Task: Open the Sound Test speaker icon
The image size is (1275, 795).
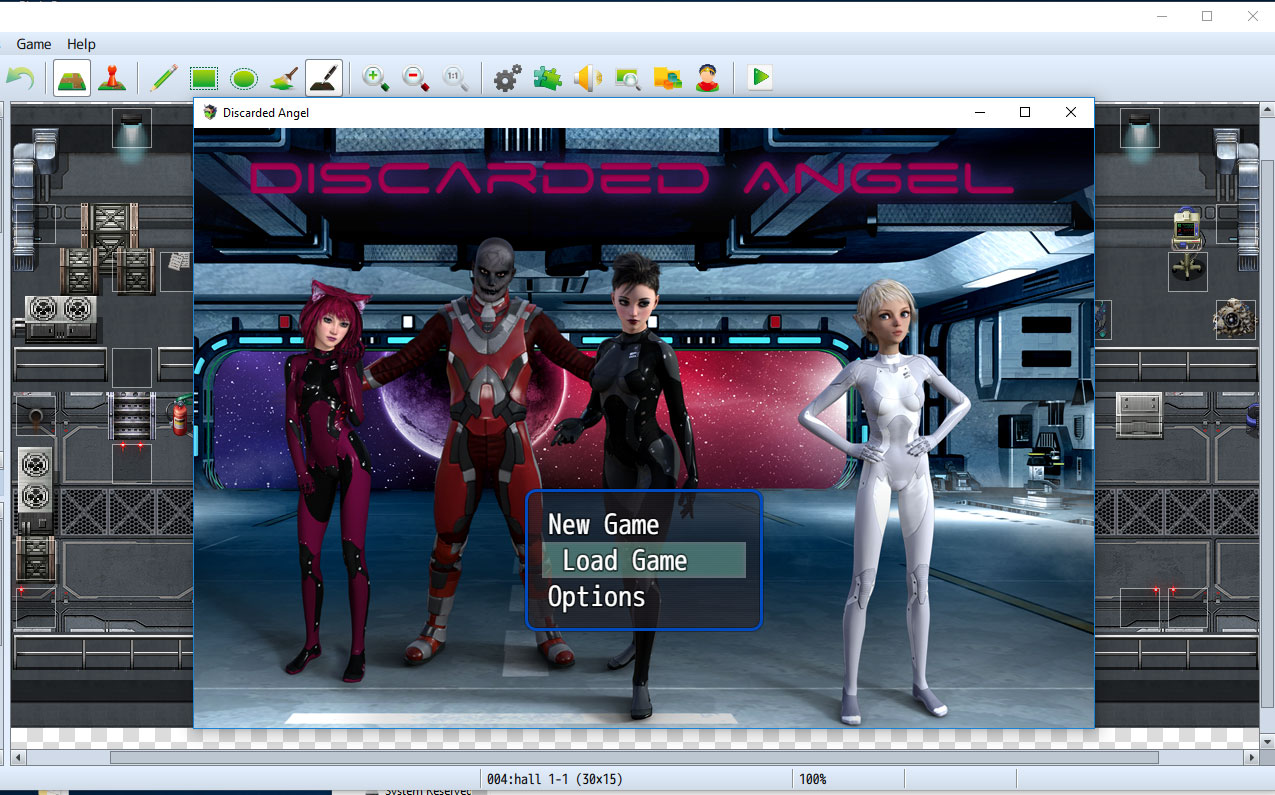Action: pos(588,78)
